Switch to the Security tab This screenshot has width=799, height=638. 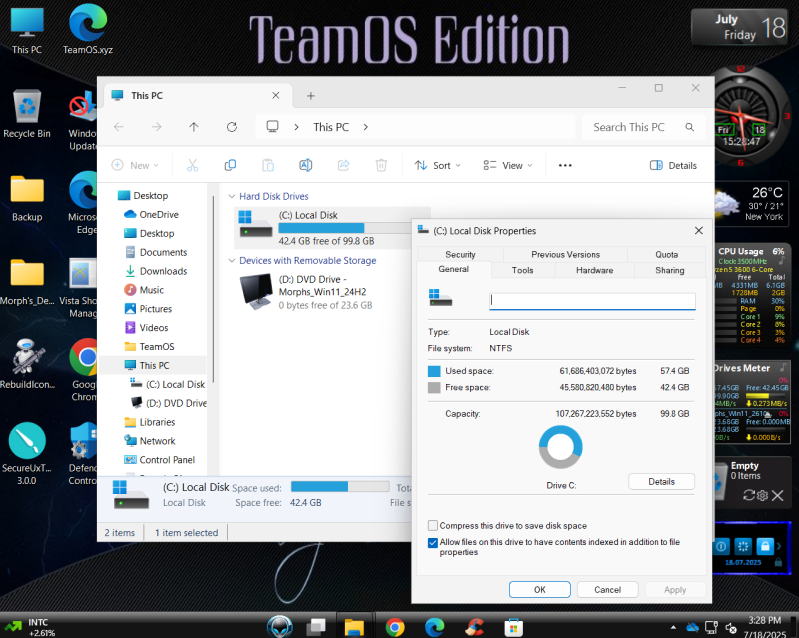tap(460, 254)
